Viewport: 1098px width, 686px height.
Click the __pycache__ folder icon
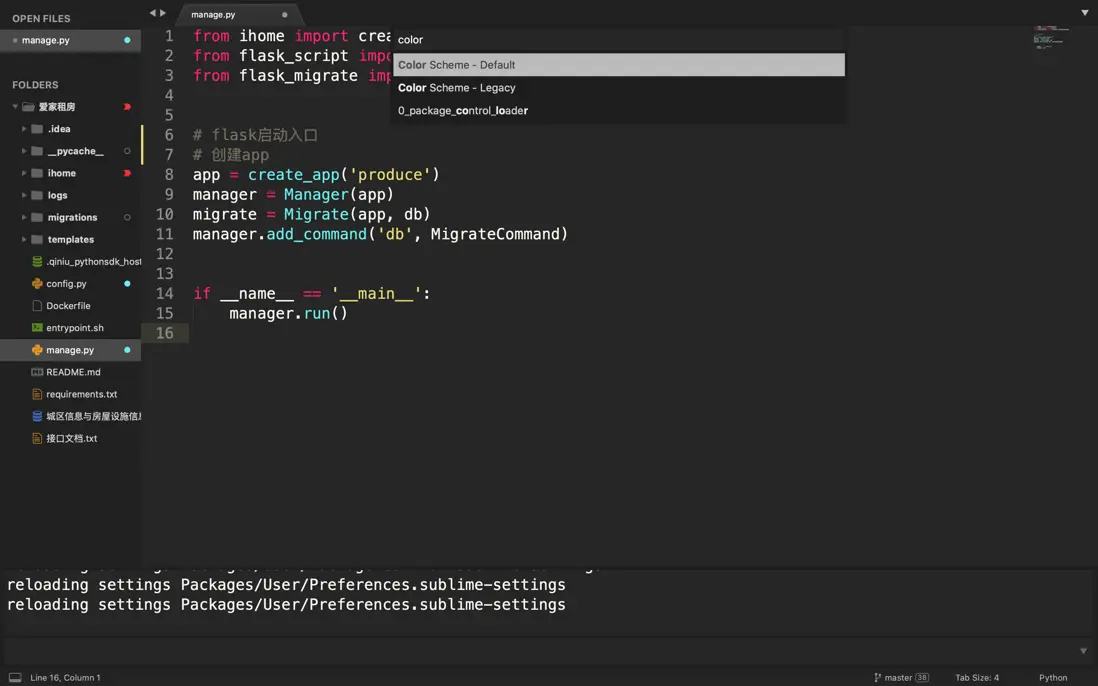click(37, 151)
